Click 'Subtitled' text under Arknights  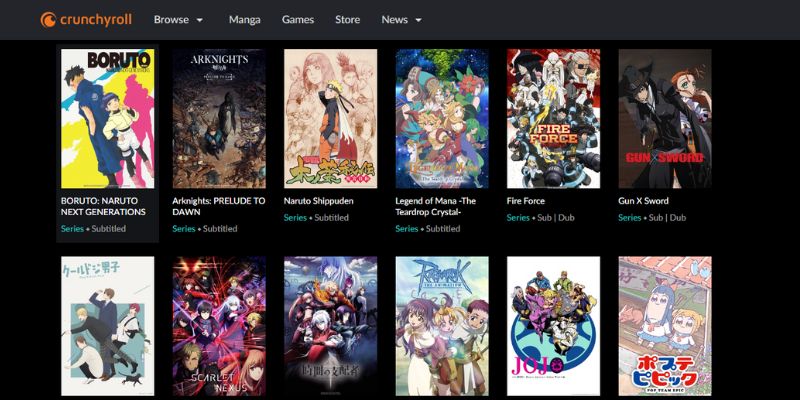click(220, 229)
